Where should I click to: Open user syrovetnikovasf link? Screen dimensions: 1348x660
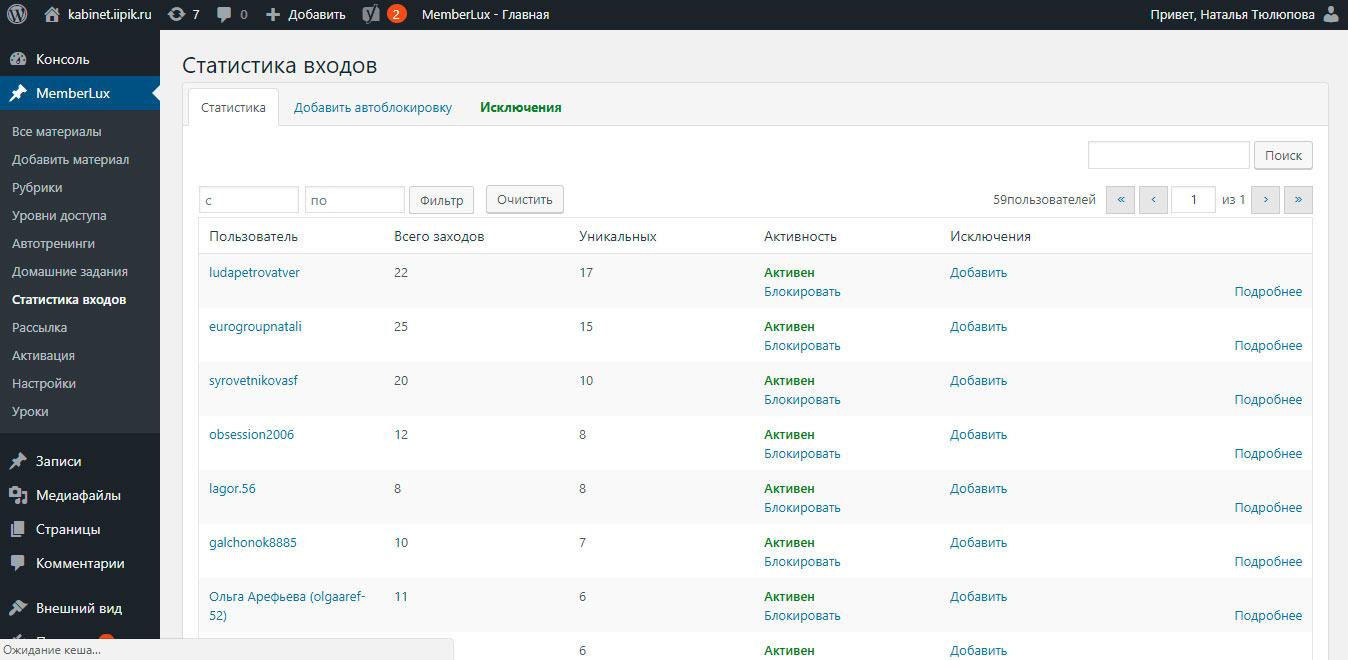click(253, 380)
